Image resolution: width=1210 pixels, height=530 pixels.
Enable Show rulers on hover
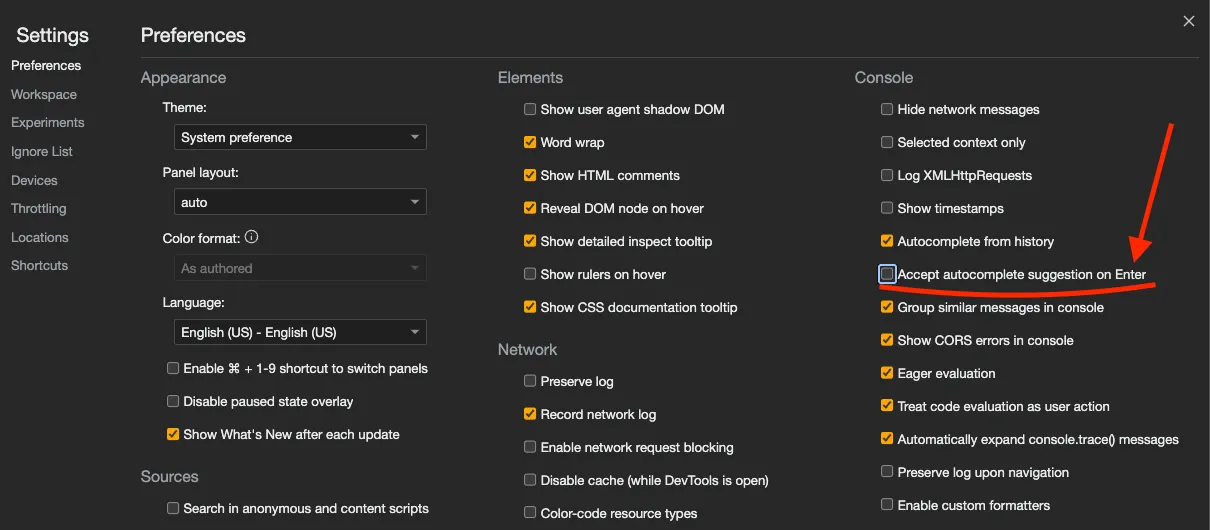click(530, 274)
